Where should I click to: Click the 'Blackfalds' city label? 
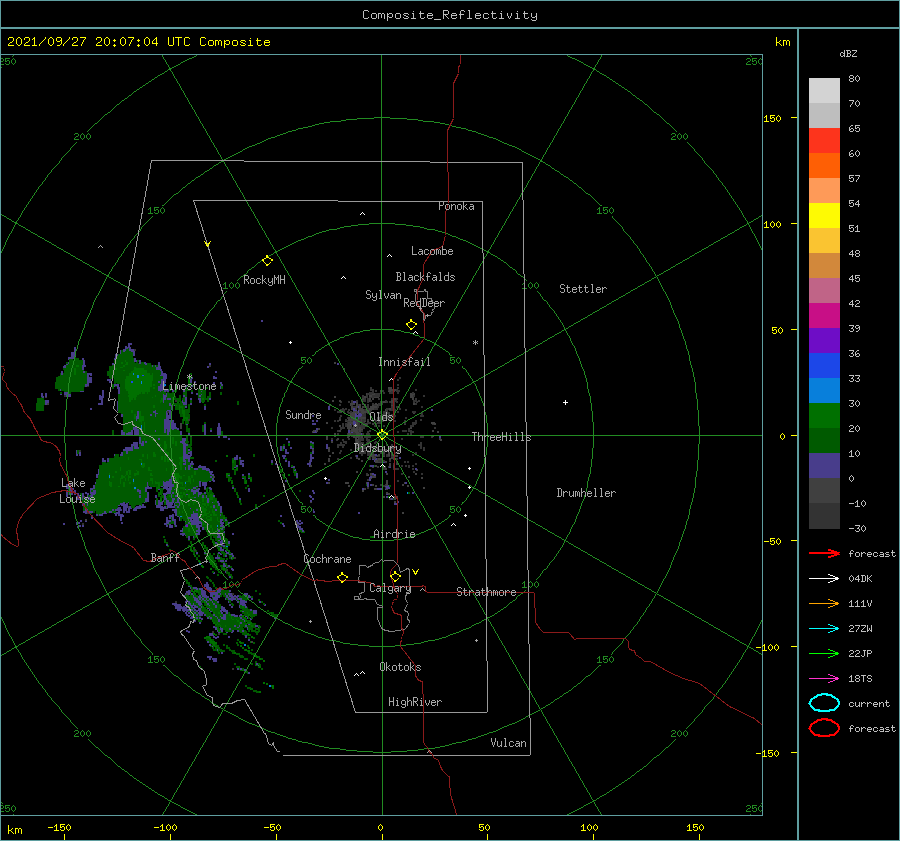click(x=425, y=277)
